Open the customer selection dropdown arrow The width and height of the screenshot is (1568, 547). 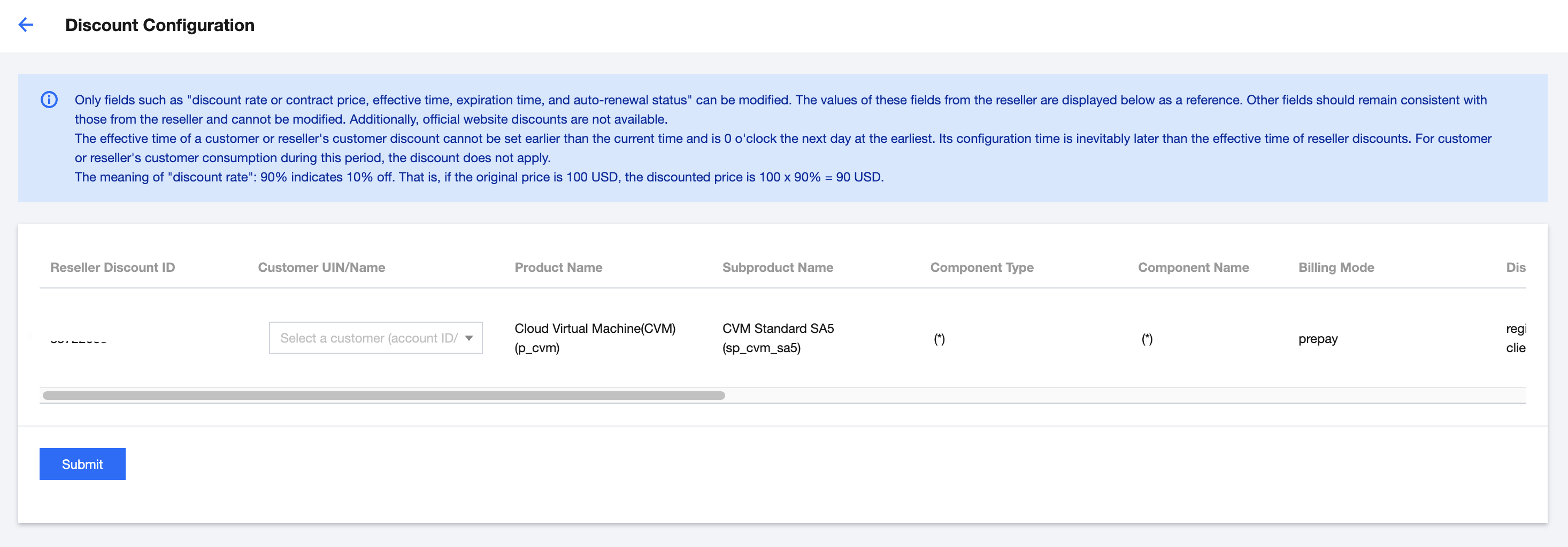click(x=468, y=338)
